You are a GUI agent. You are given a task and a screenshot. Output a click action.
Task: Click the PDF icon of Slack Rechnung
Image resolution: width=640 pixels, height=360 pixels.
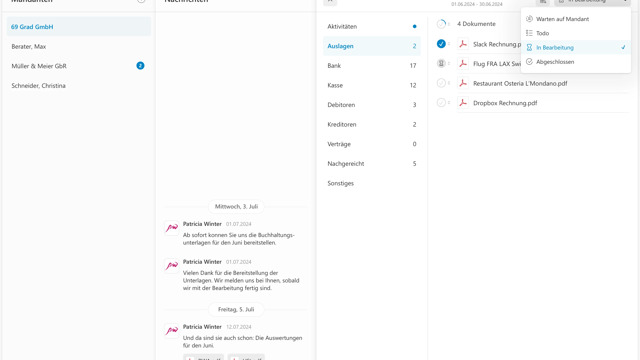(x=462, y=44)
